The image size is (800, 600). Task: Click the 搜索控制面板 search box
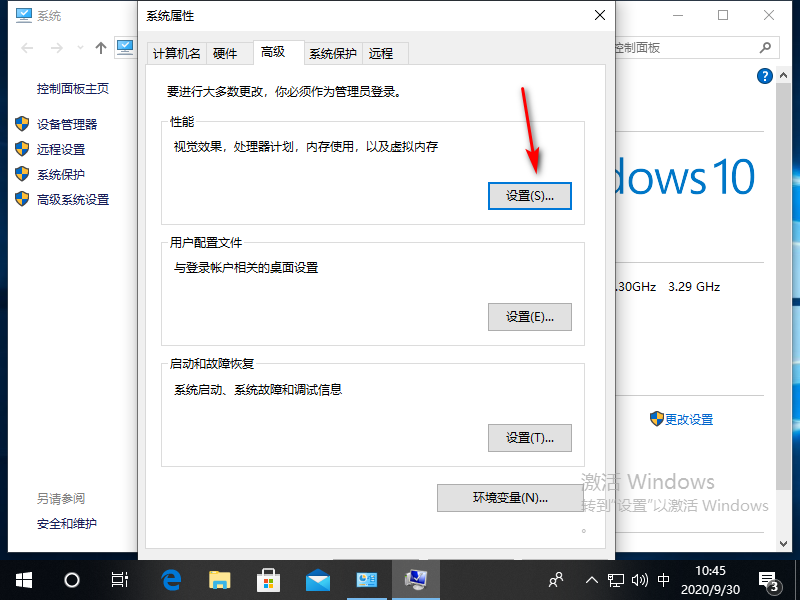coord(700,47)
